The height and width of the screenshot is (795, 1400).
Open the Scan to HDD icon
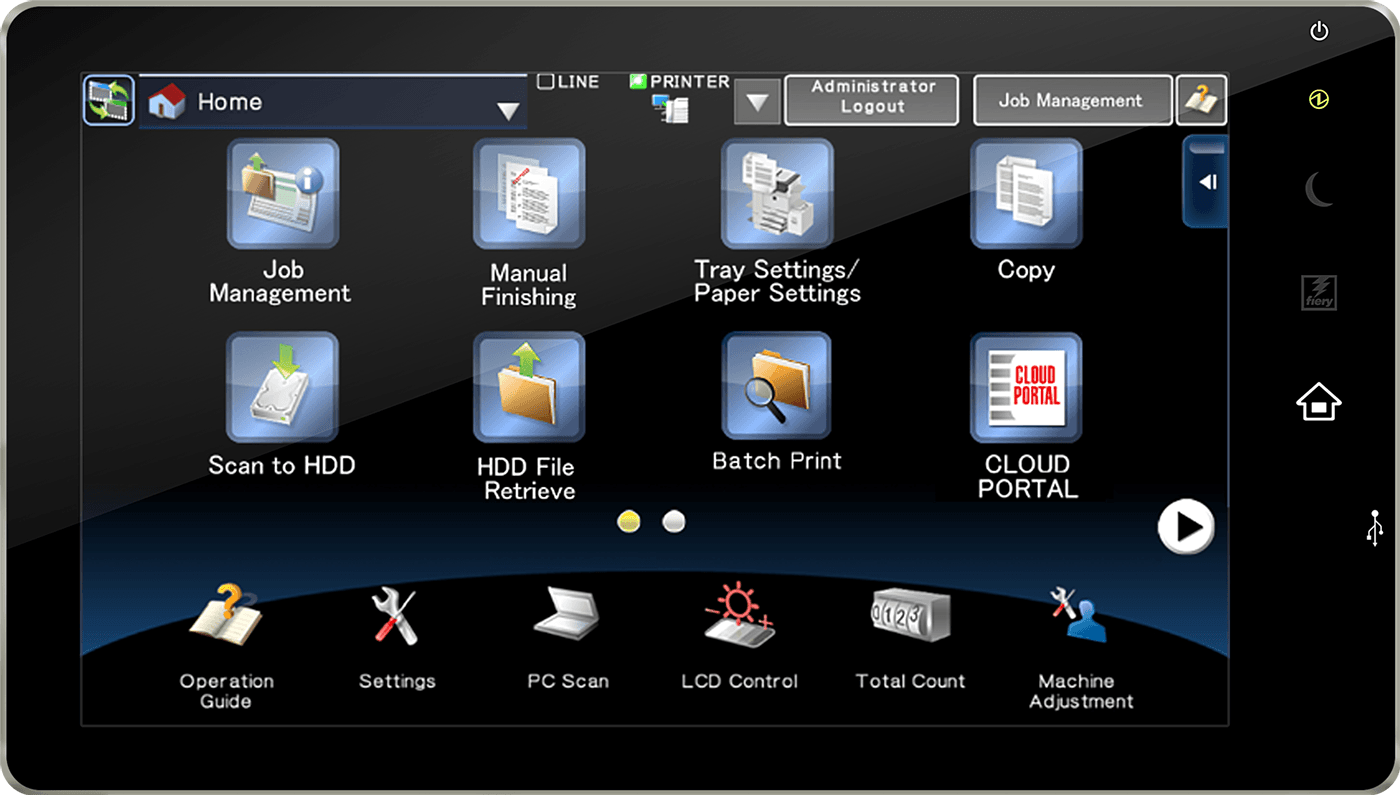(283, 388)
